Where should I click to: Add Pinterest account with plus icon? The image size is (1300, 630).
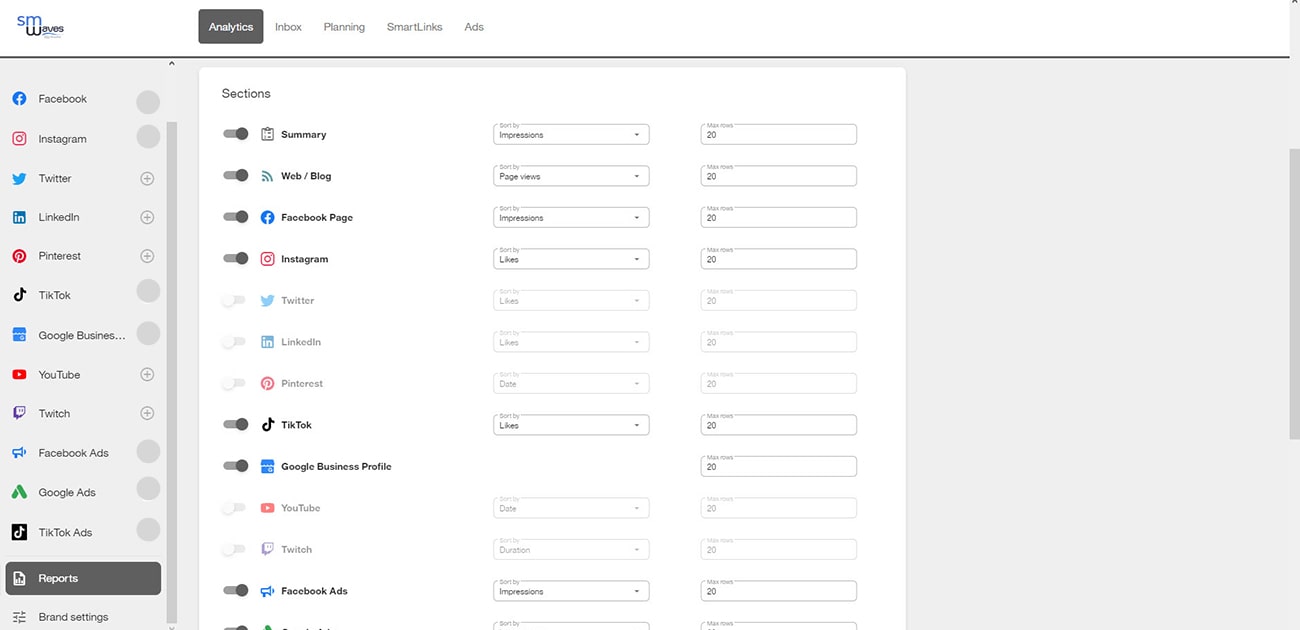point(147,256)
